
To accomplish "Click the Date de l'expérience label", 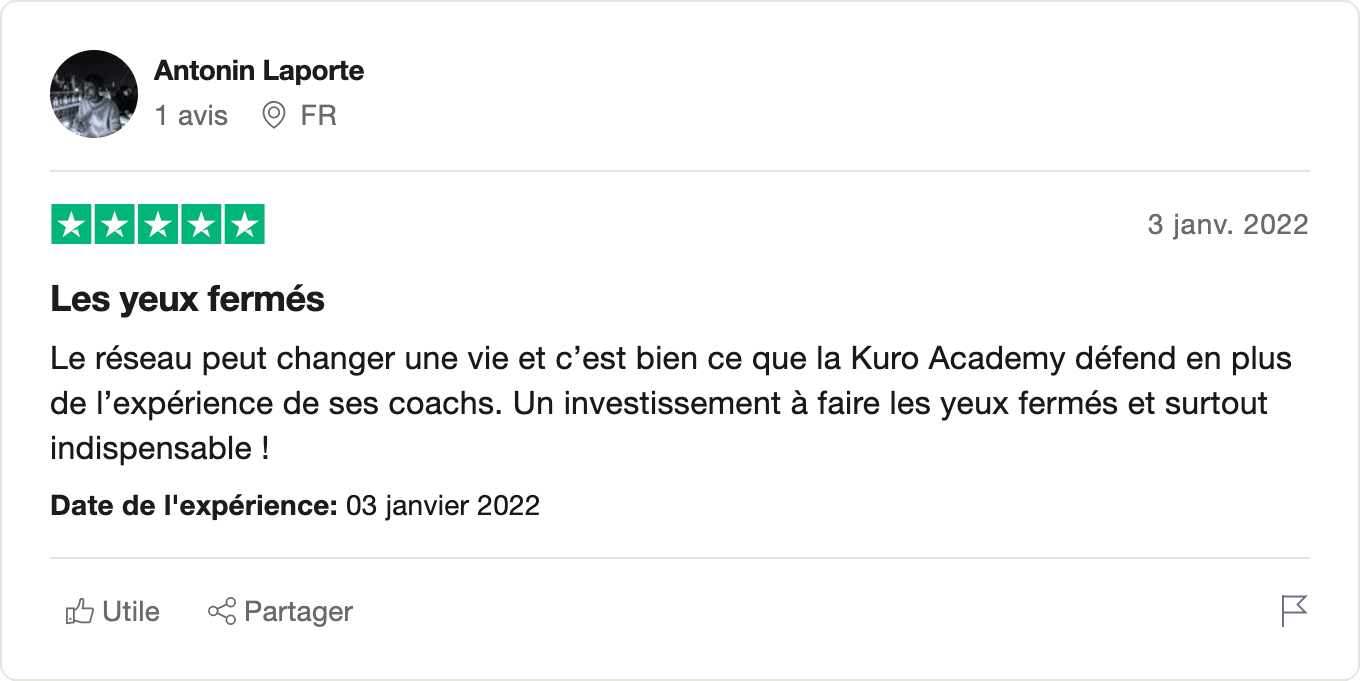I will click(194, 506).
